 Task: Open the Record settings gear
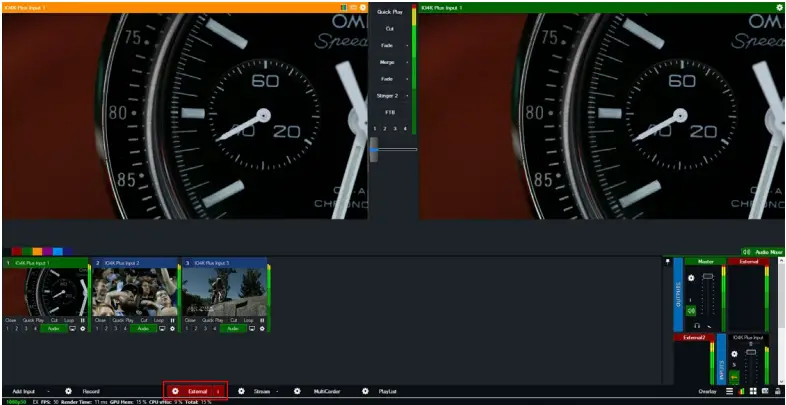click(x=68, y=391)
